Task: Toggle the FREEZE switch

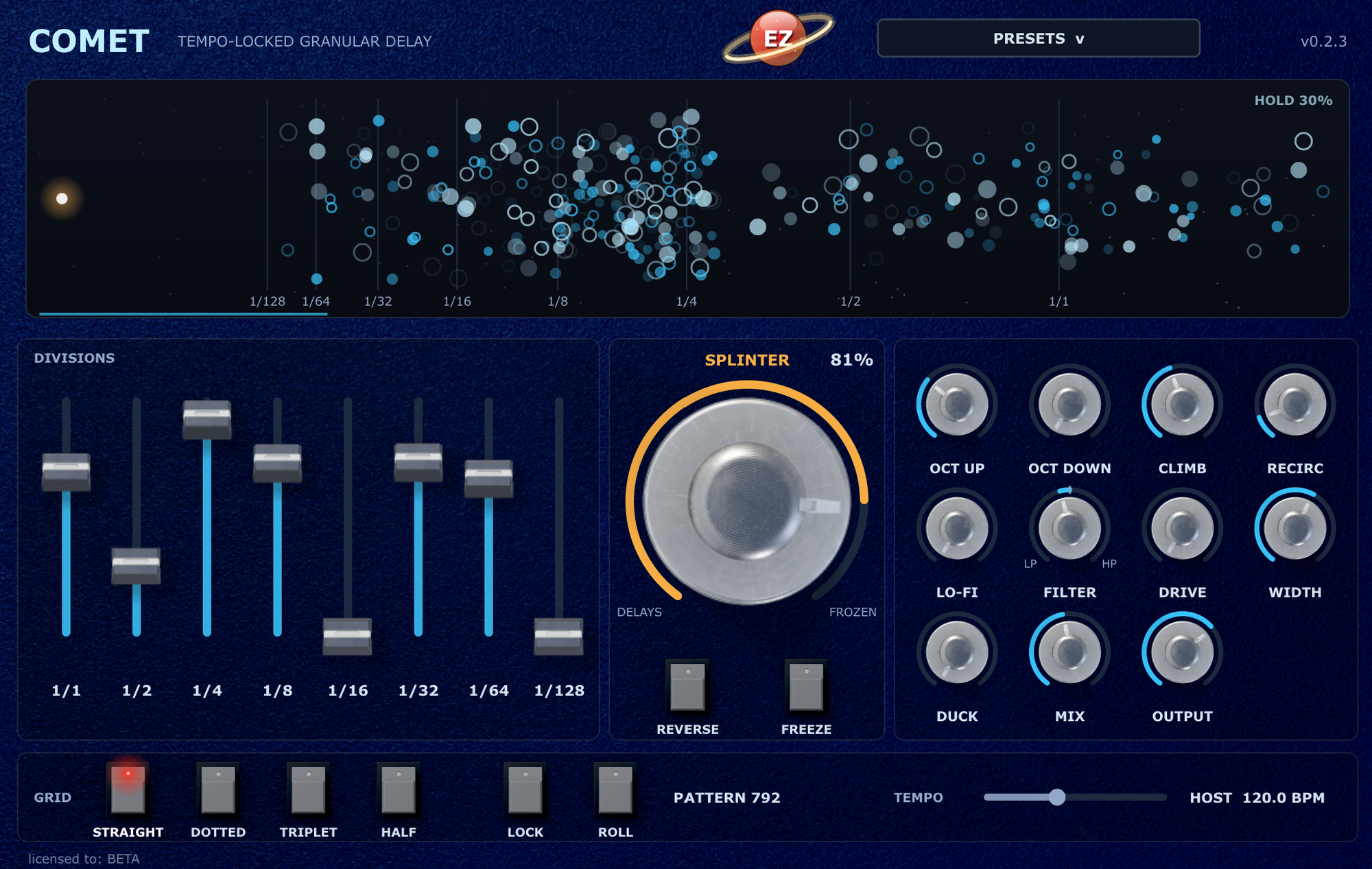Action: coord(806,687)
